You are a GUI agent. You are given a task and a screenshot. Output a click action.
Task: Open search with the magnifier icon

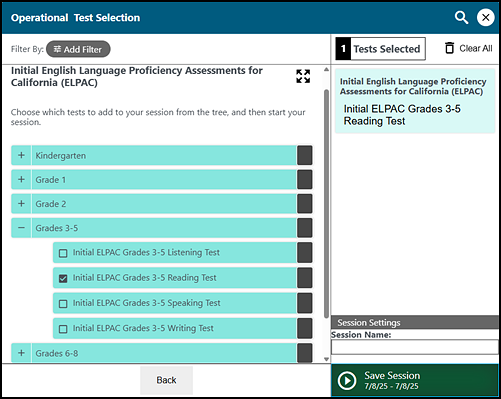(461, 17)
